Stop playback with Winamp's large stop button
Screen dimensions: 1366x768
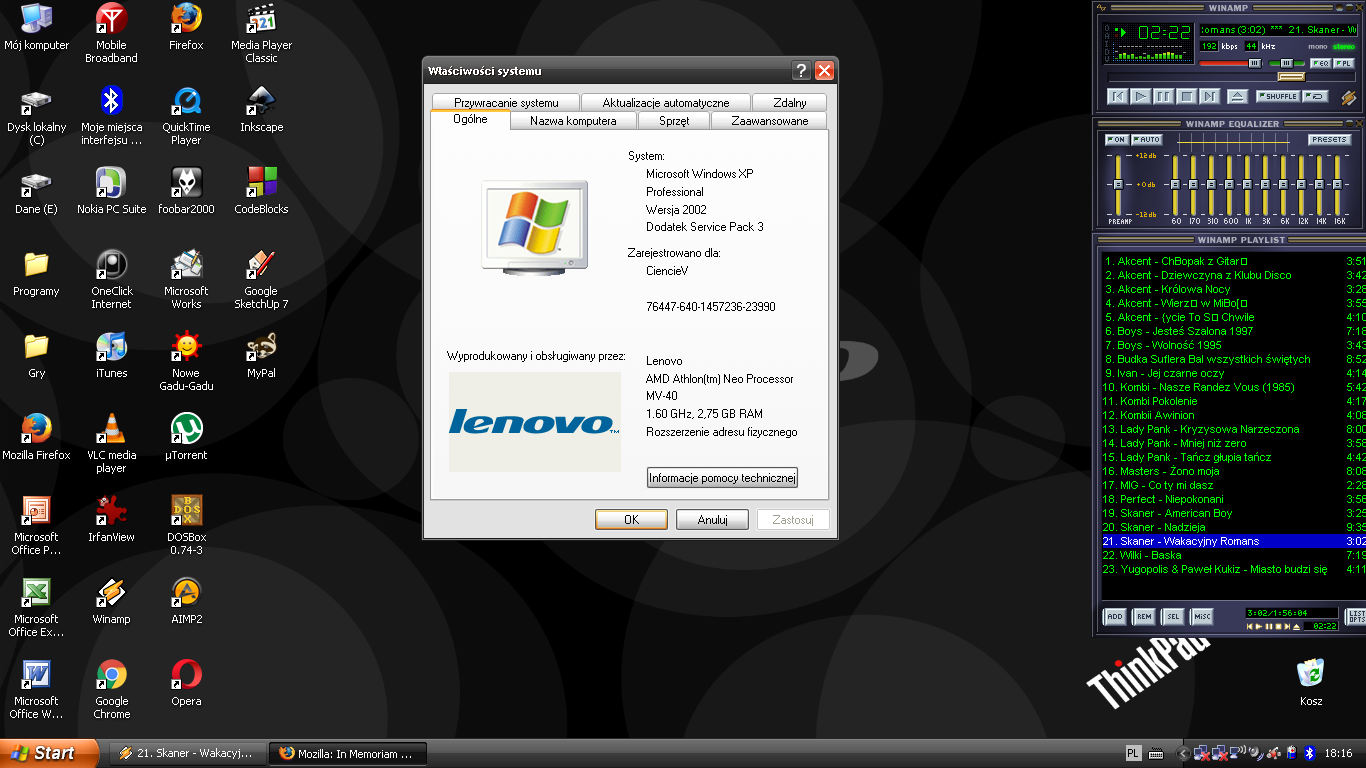pyautogui.click(x=1187, y=97)
